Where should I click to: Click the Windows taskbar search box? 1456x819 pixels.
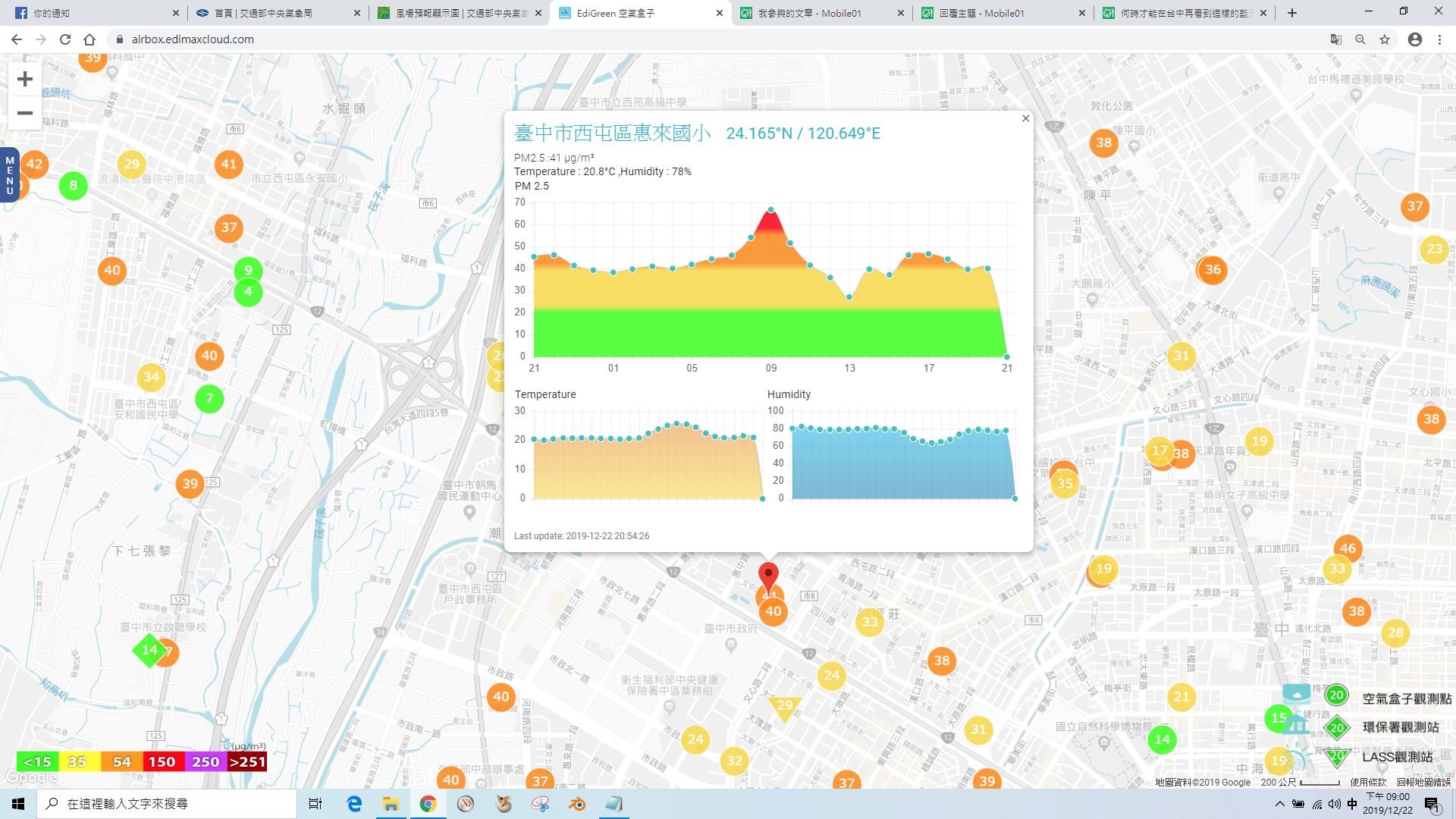[167, 804]
